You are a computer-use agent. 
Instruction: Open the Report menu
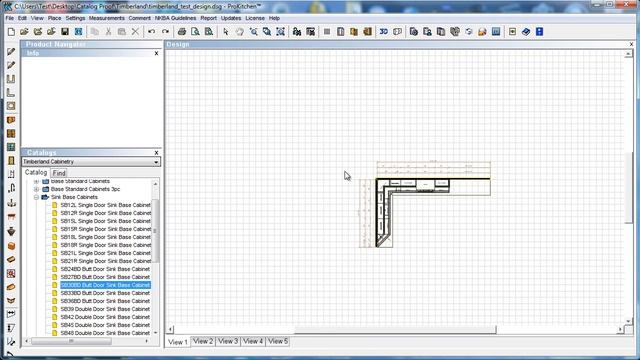pos(208,18)
